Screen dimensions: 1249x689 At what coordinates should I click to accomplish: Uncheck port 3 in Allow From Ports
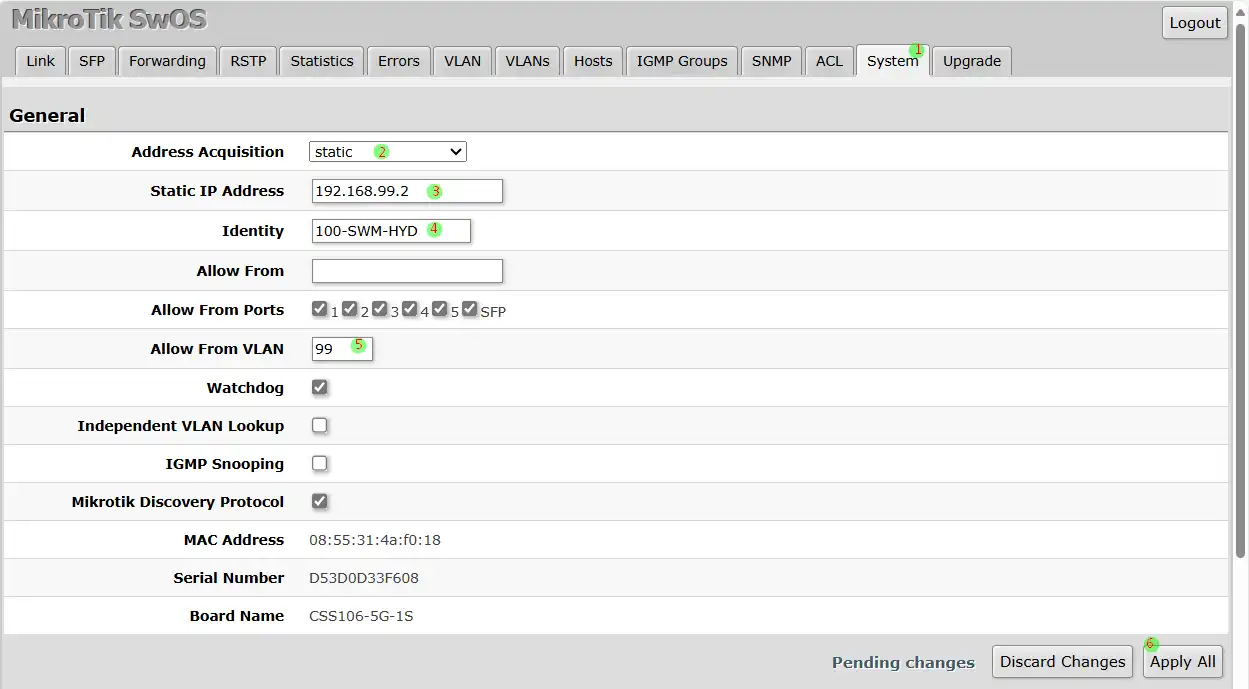tap(380, 309)
